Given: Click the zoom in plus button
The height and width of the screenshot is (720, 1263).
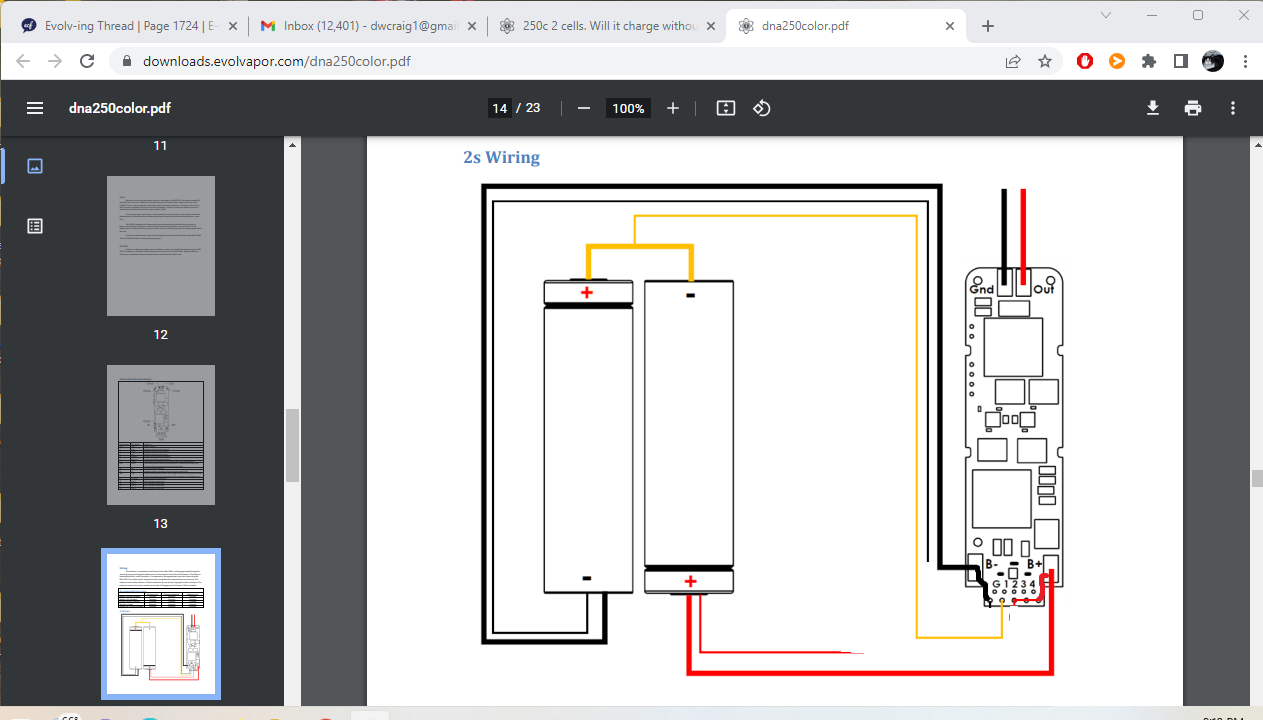Looking at the screenshot, I should [x=673, y=108].
